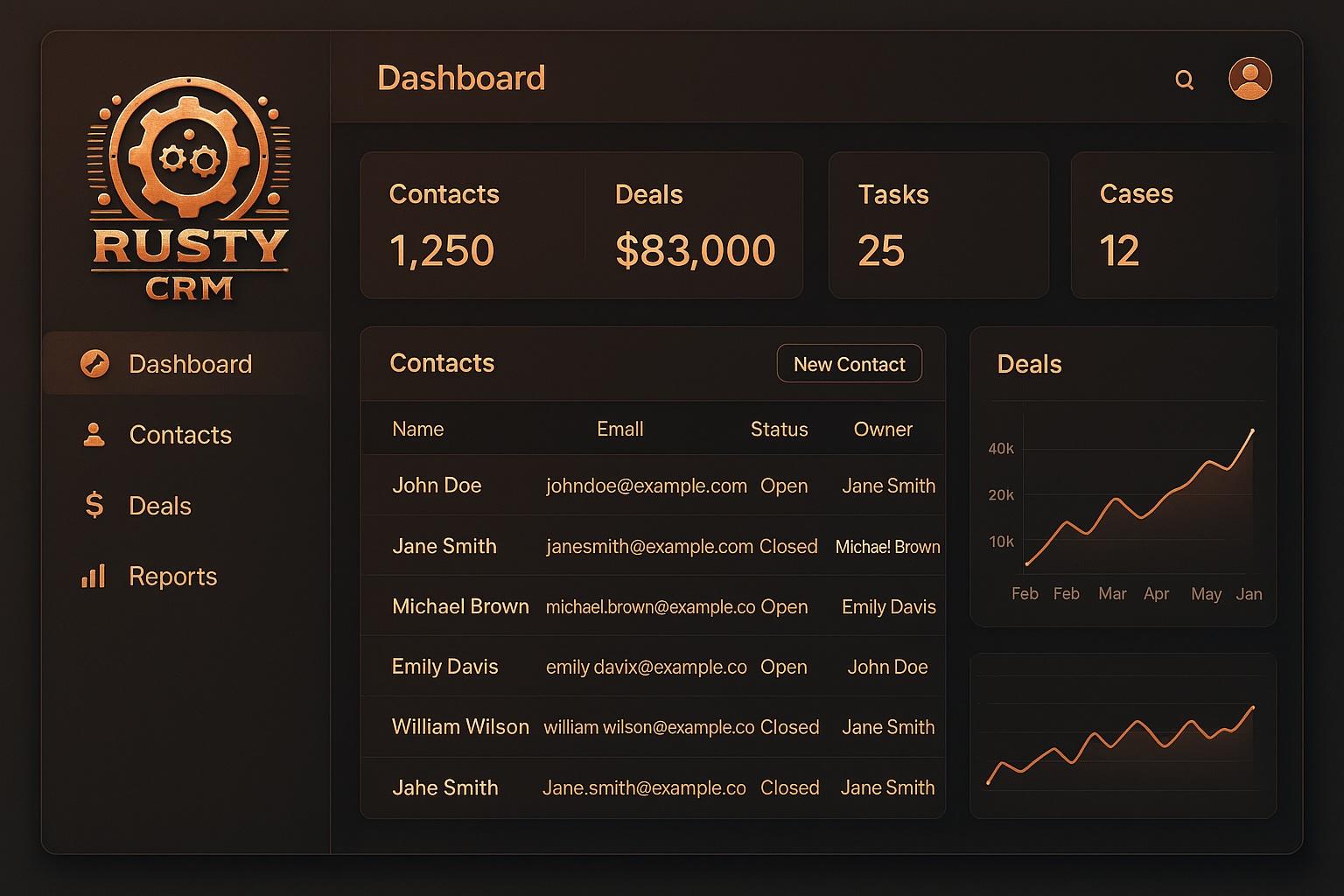Image resolution: width=1344 pixels, height=896 pixels.
Task: Click the Dashboard compass icon in sidebar
Action: [94, 363]
